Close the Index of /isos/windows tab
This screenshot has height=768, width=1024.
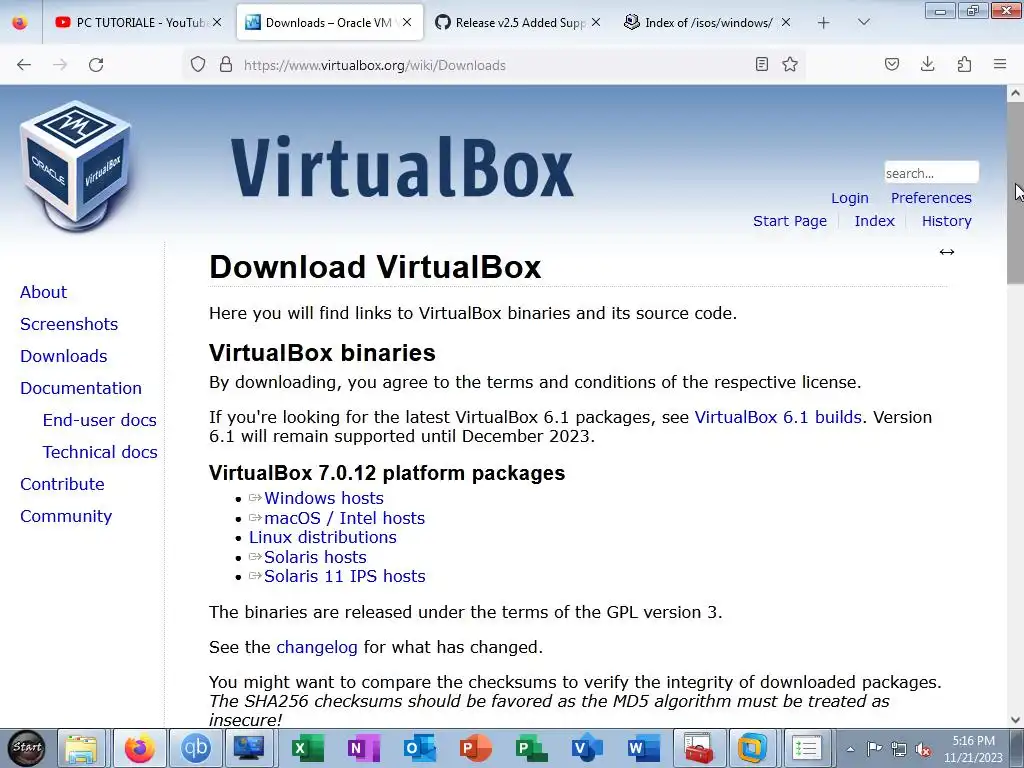tap(786, 22)
